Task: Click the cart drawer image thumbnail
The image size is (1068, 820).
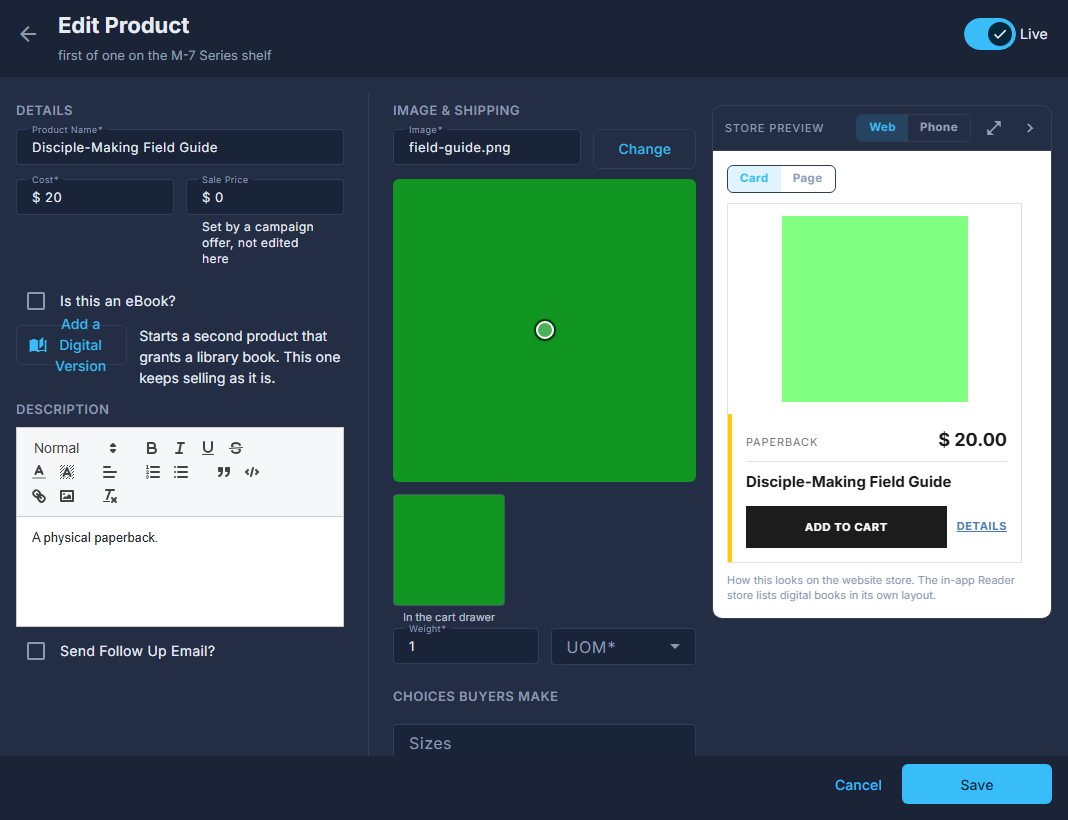Action: click(x=449, y=550)
